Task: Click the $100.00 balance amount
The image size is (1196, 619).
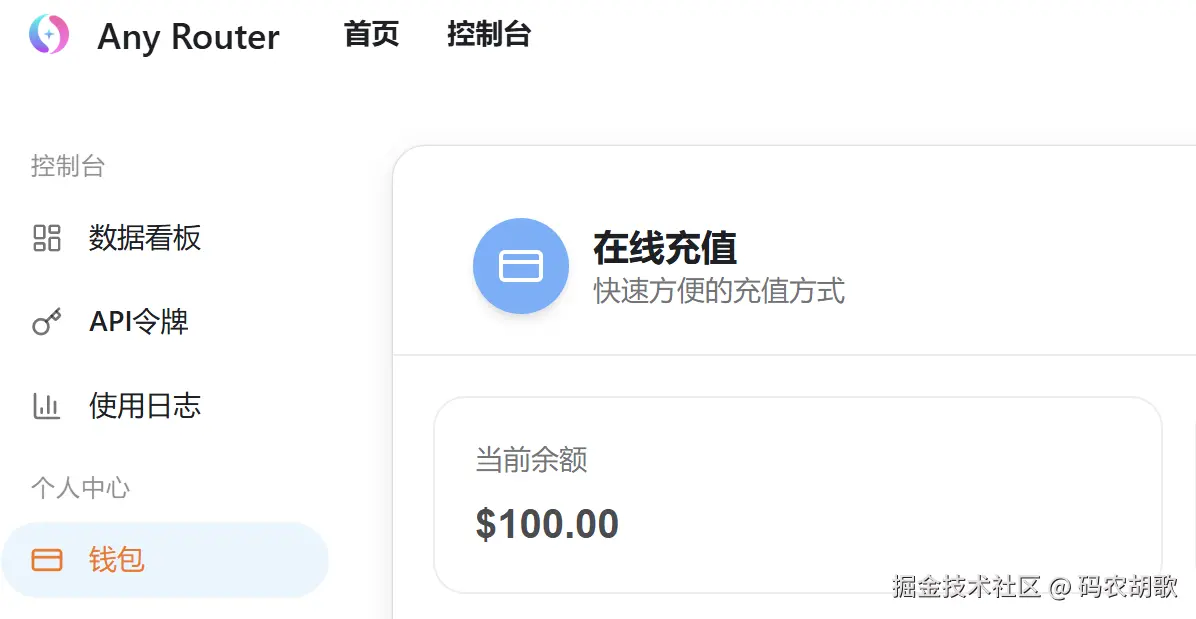Action: tap(548, 523)
